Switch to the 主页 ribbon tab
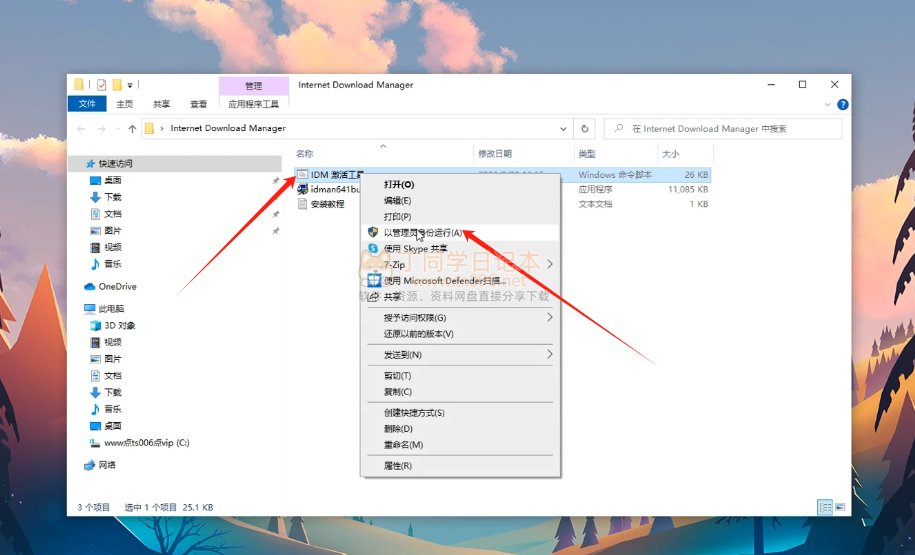The width and height of the screenshot is (915, 555). [x=124, y=104]
